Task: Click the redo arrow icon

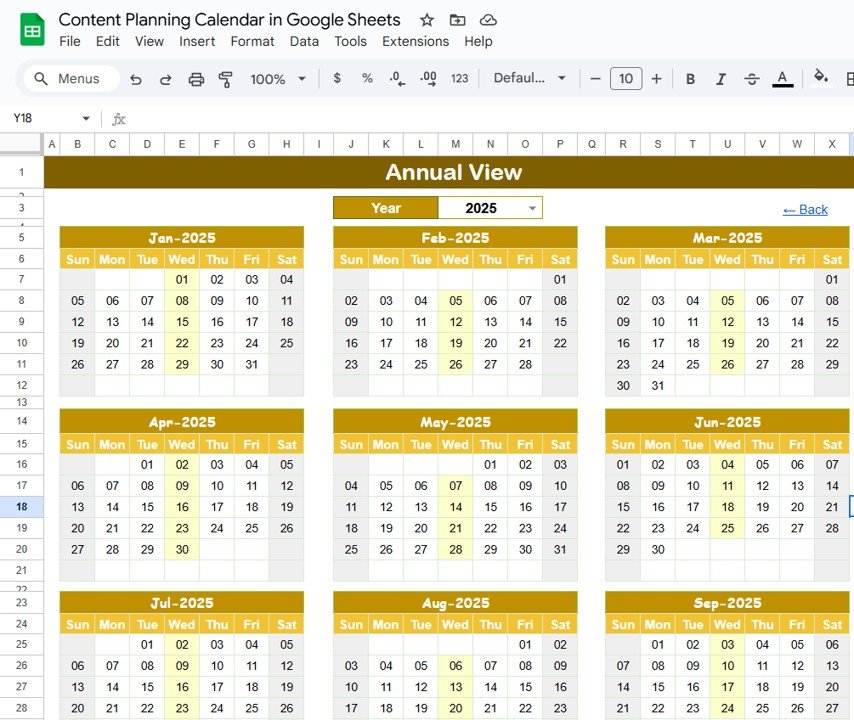Action: 166,79
